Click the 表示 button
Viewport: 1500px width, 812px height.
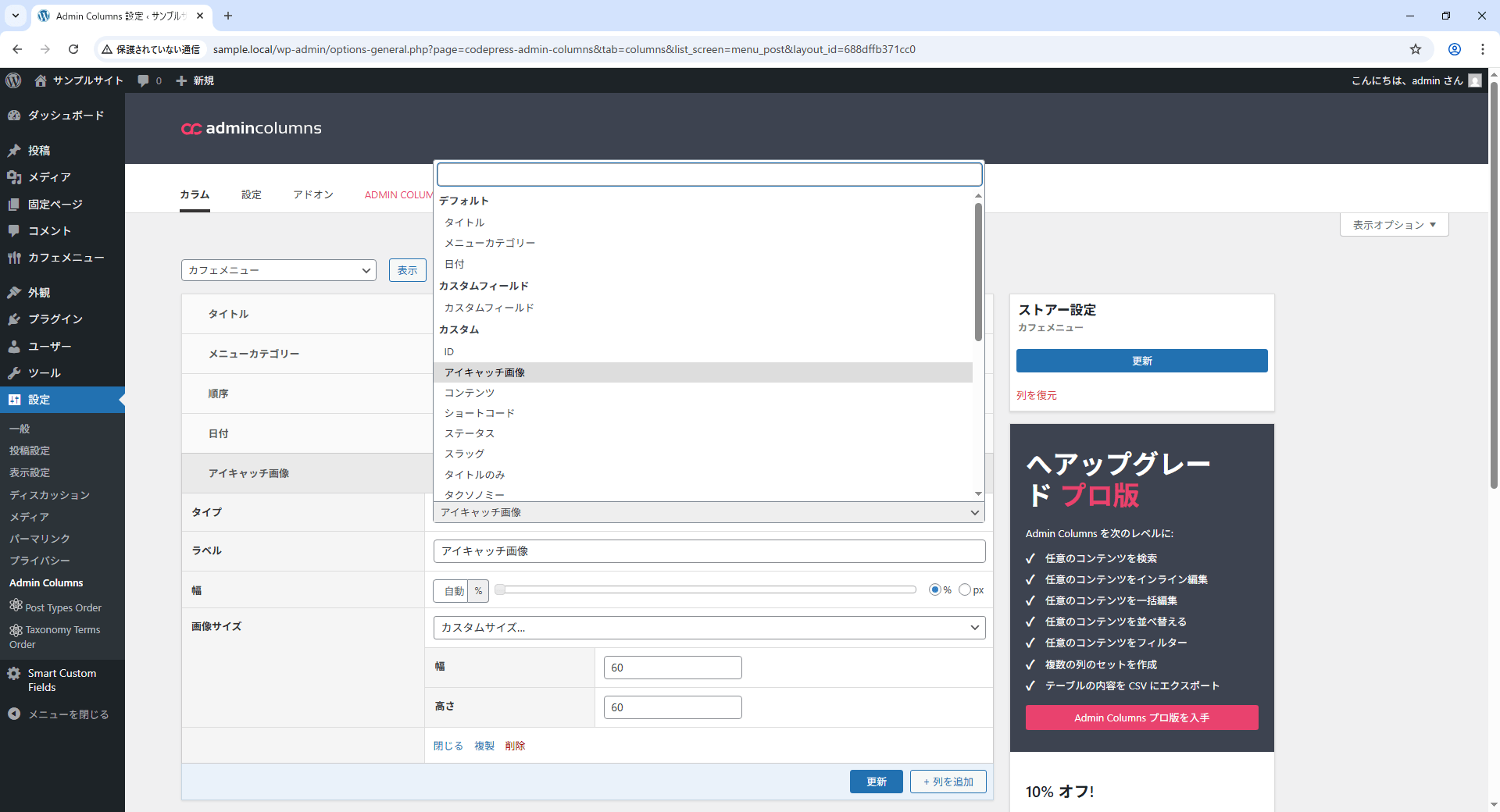coord(408,270)
